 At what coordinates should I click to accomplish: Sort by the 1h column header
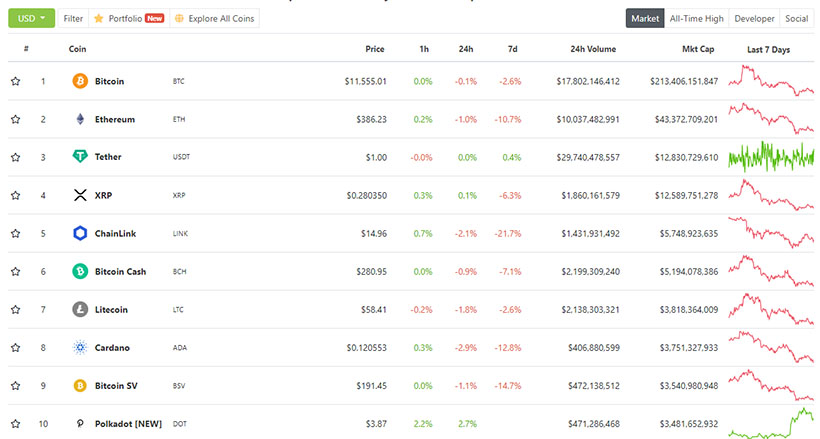pos(424,49)
